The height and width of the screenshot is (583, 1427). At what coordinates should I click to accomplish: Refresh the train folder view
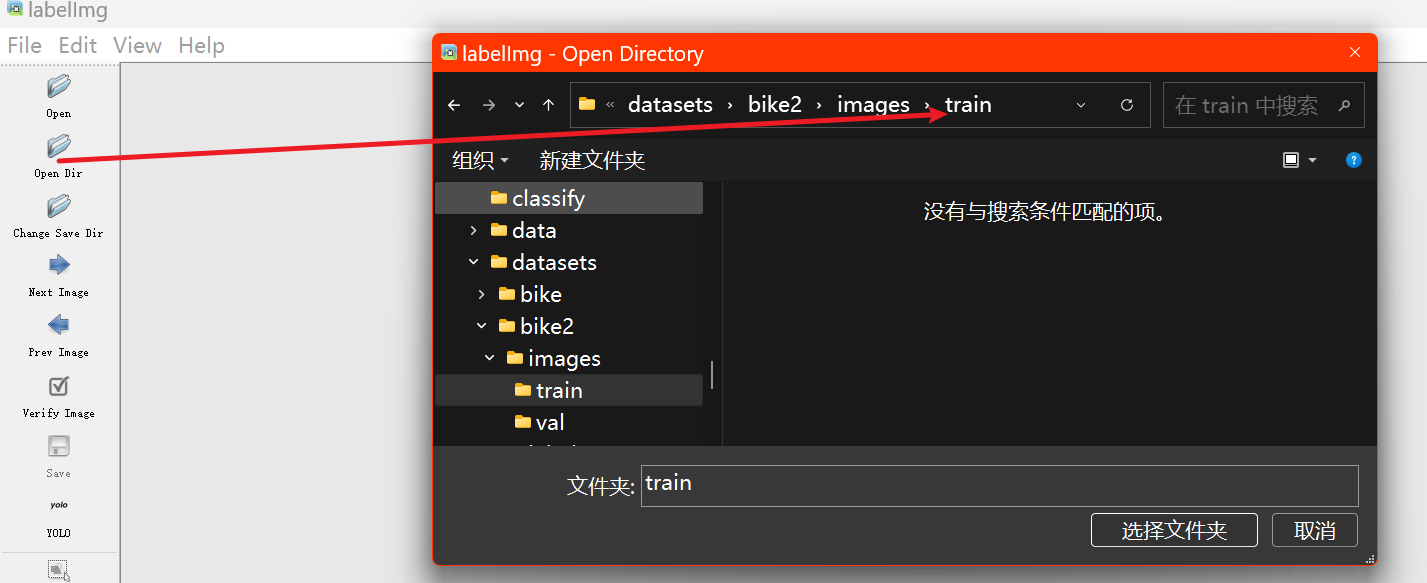pyautogui.click(x=1127, y=104)
